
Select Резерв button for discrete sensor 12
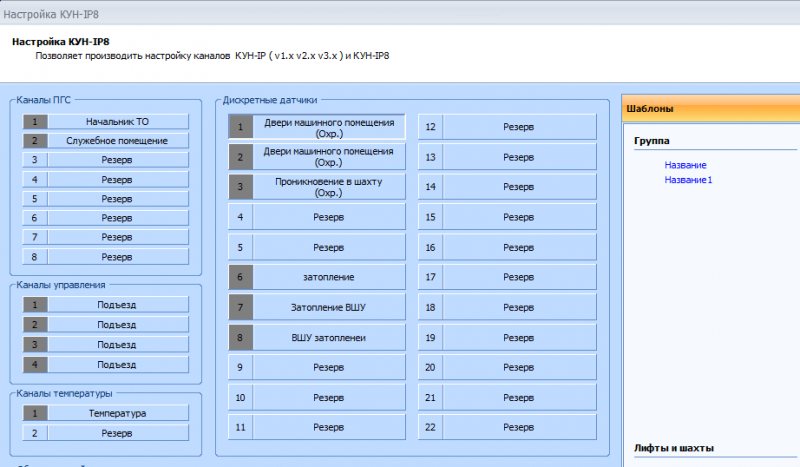coord(518,127)
